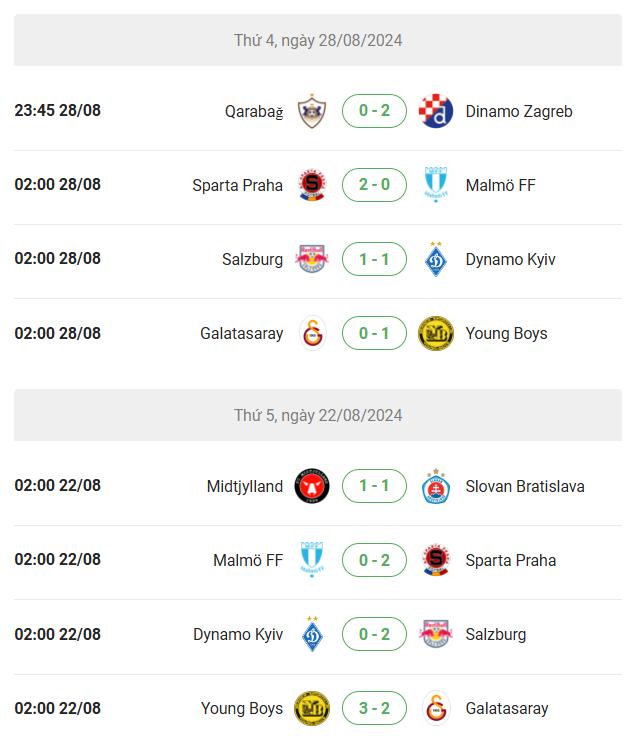Click the Dynamo Kyiv diamond crest on 28/08

click(x=435, y=259)
